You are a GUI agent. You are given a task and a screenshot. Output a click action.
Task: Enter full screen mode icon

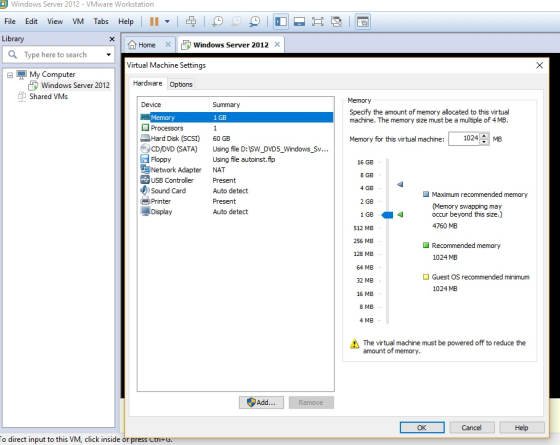318,22
